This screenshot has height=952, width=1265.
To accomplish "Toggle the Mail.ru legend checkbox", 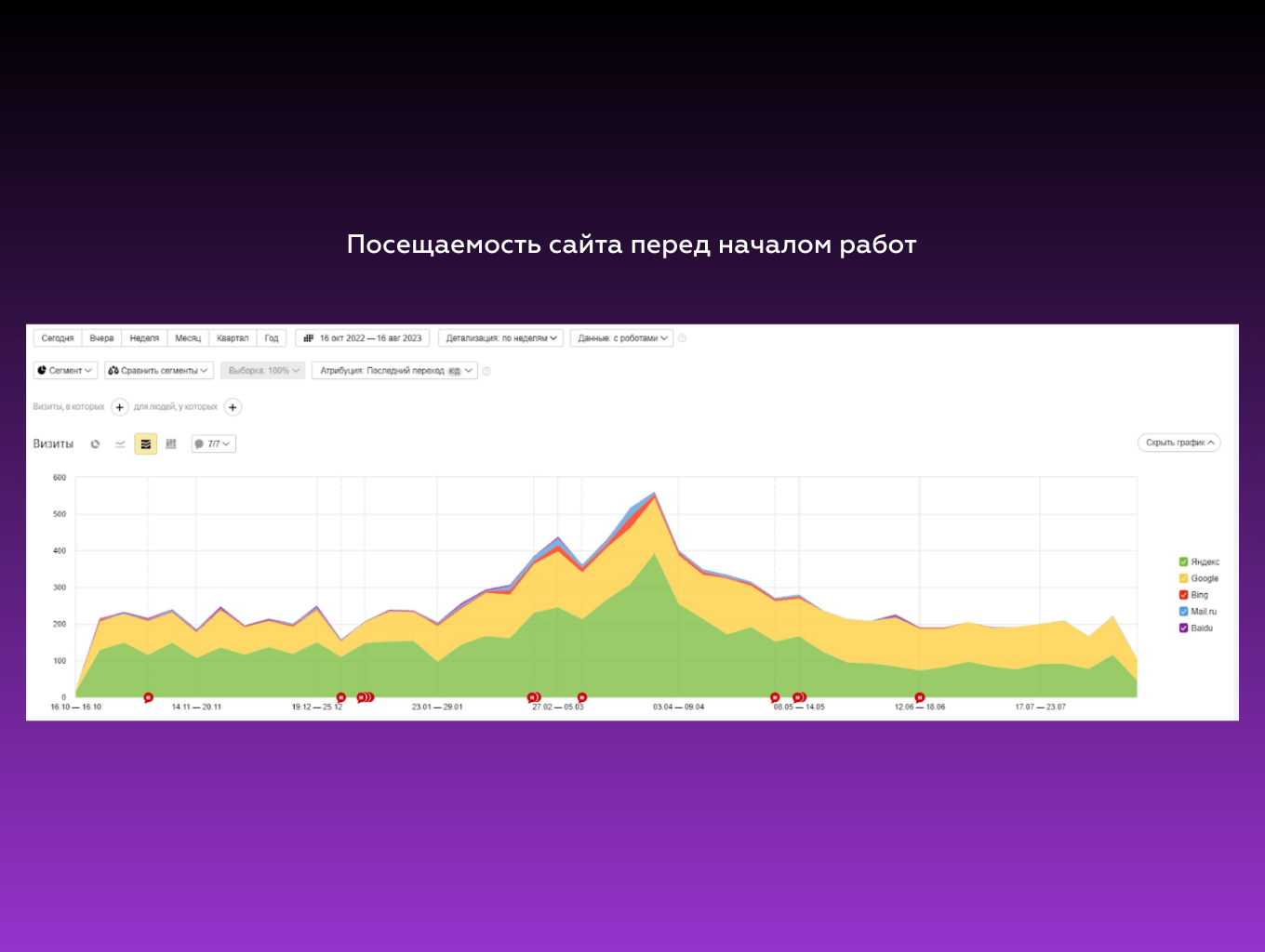I will [1183, 612].
